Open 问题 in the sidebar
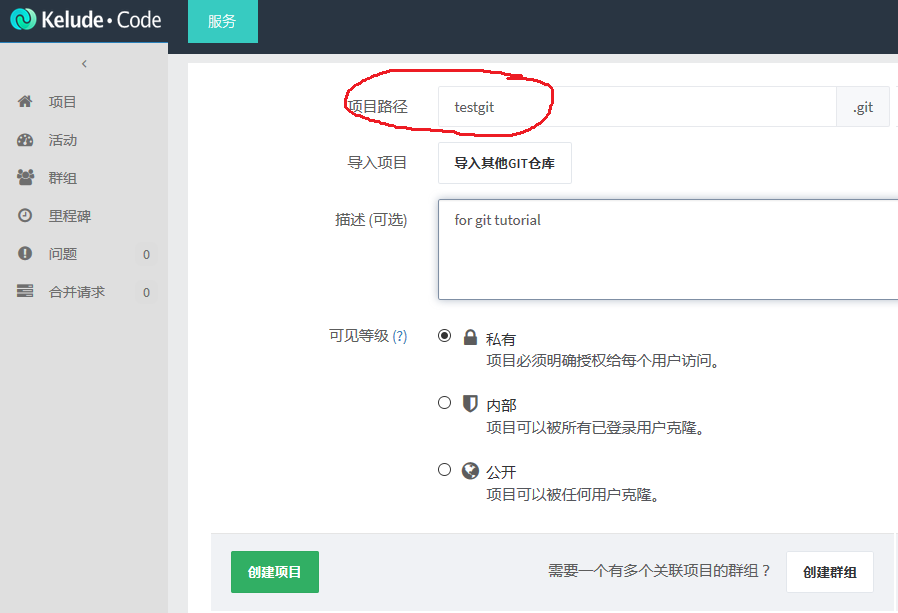 coord(62,254)
